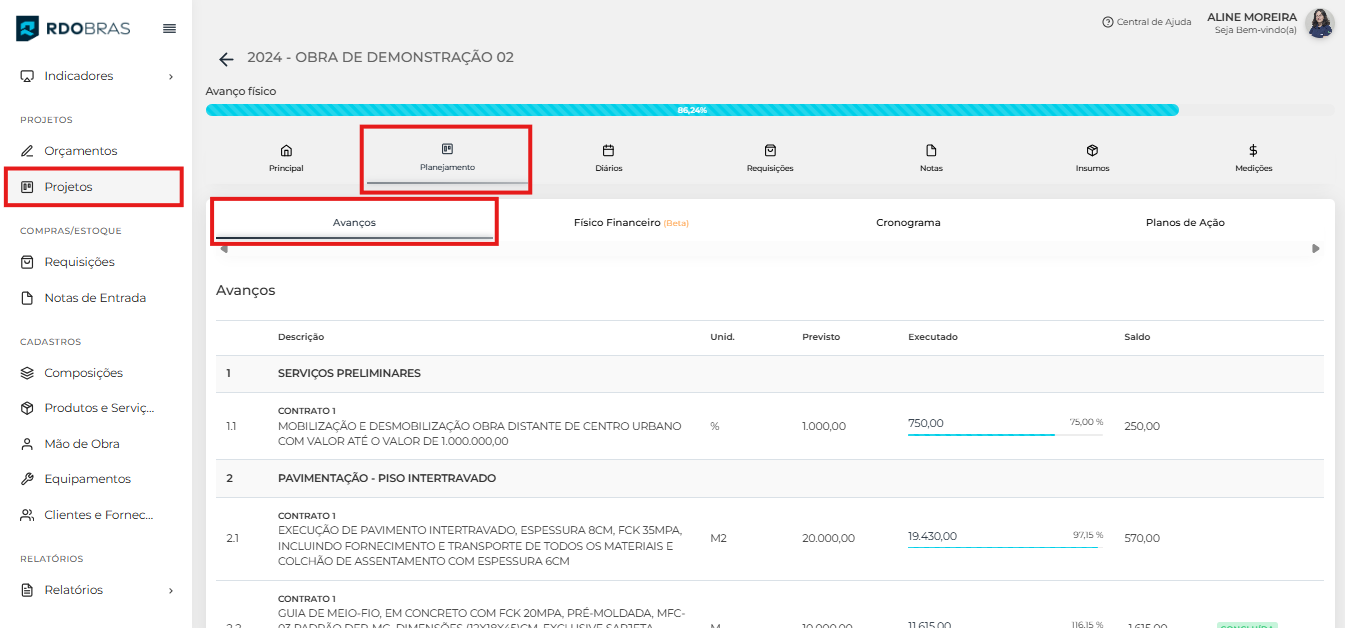The height and width of the screenshot is (628, 1345).
Task: Click the Avanço físico progress bar
Action: [691, 110]
